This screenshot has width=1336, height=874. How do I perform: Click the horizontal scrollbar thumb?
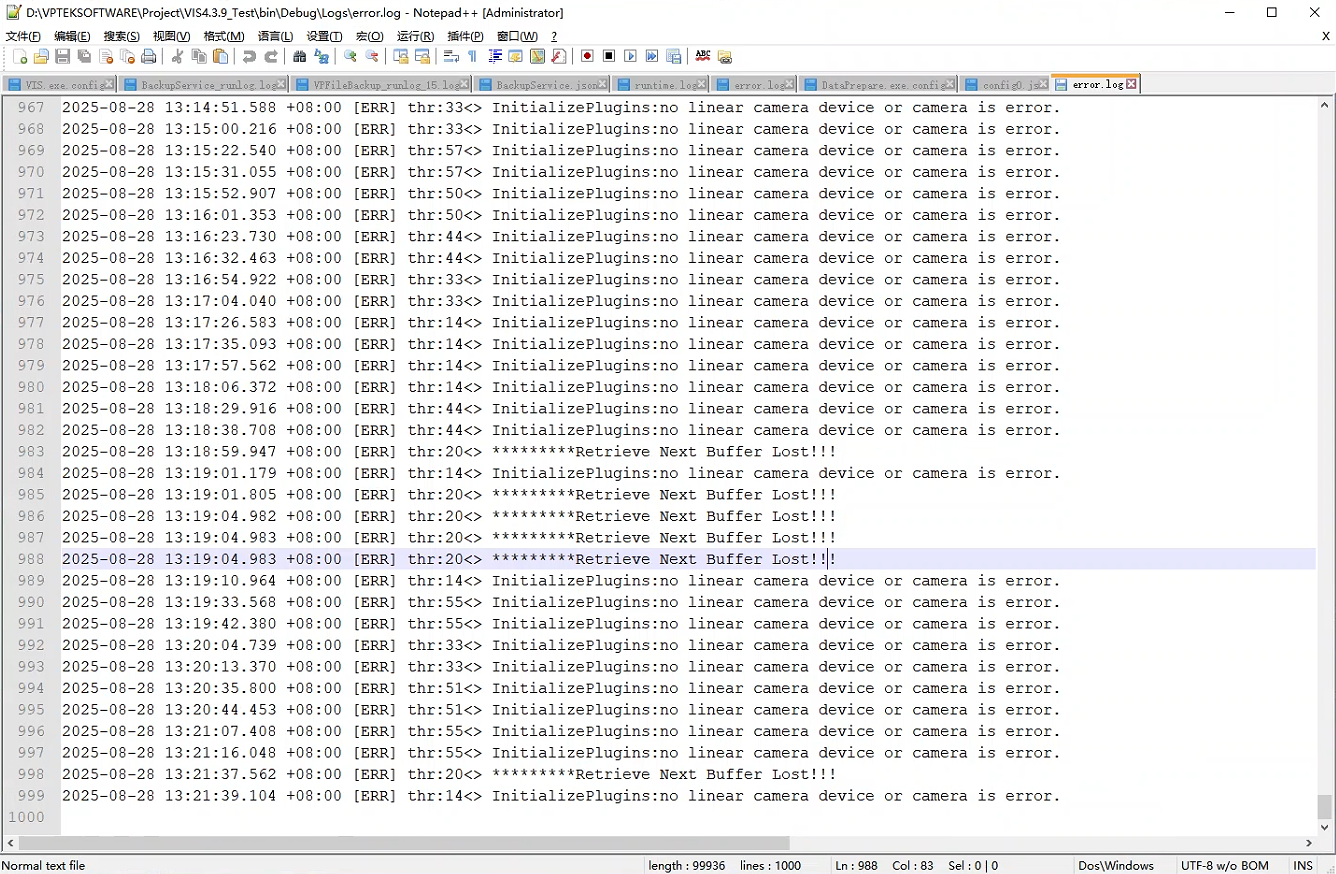(400, 843)
